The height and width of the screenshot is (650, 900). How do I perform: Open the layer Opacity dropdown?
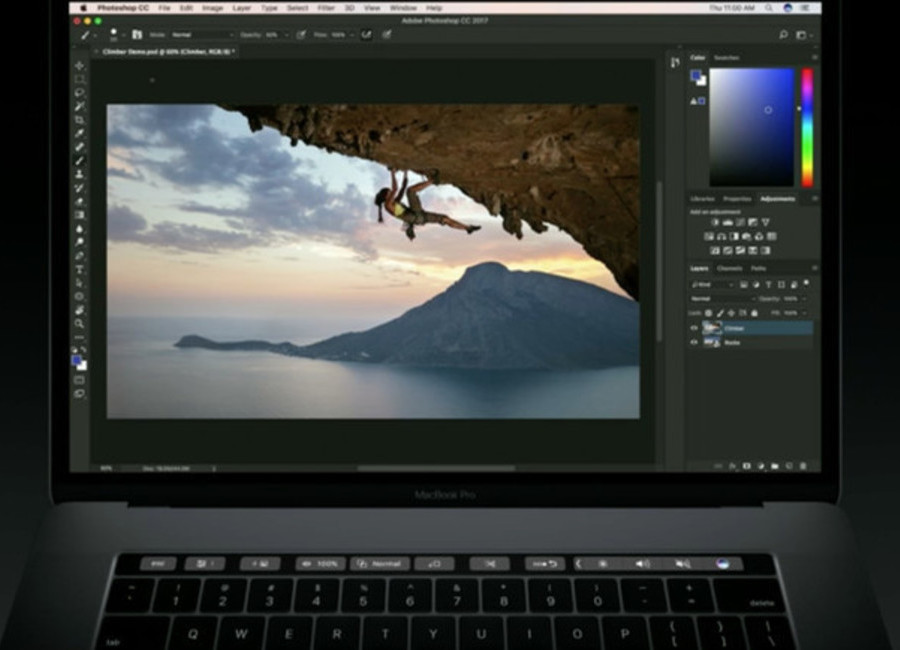point(804,299)
